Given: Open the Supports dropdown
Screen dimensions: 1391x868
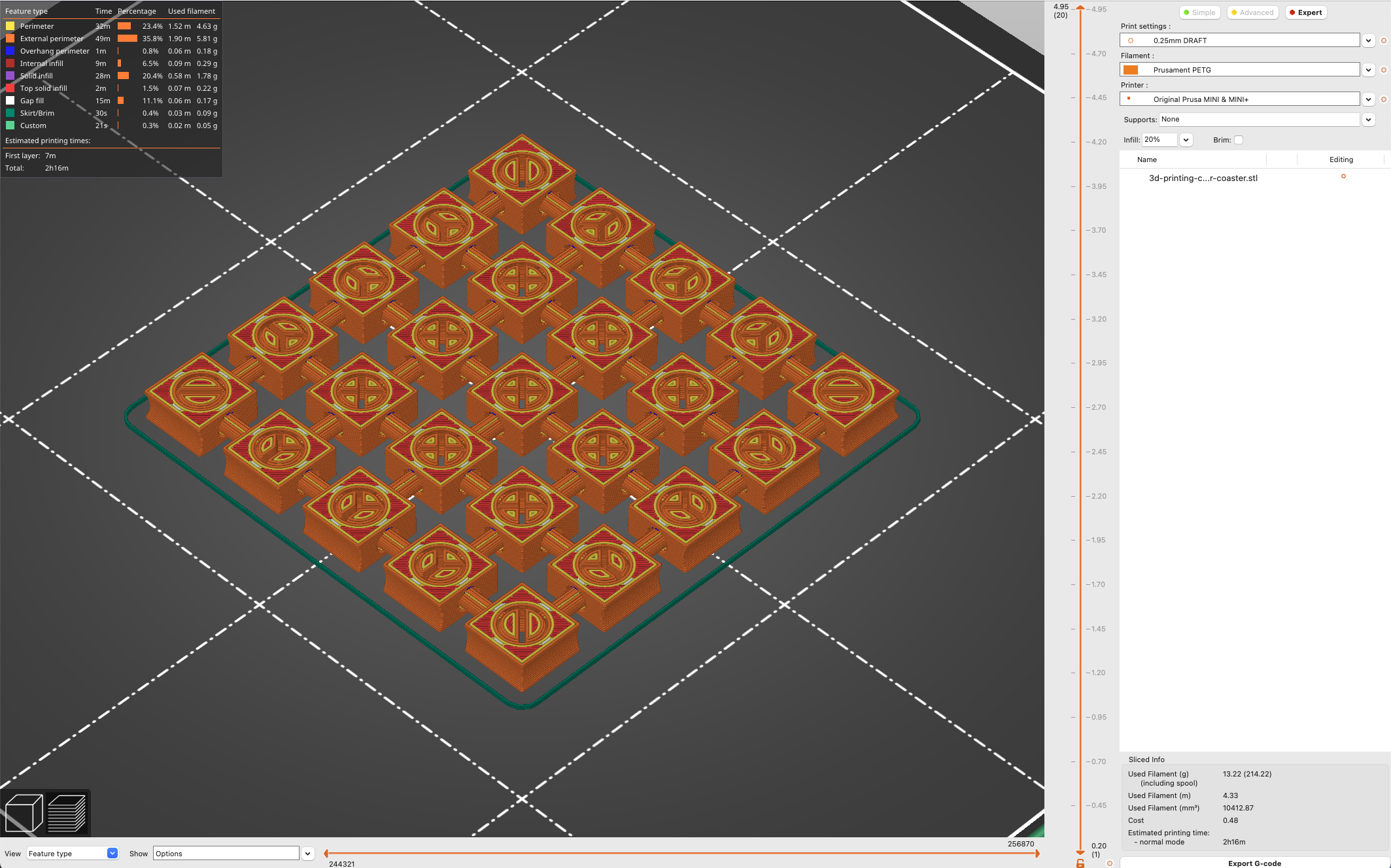Looking at the screenshot, I should pyautogui.click(x=1369, y=120).
